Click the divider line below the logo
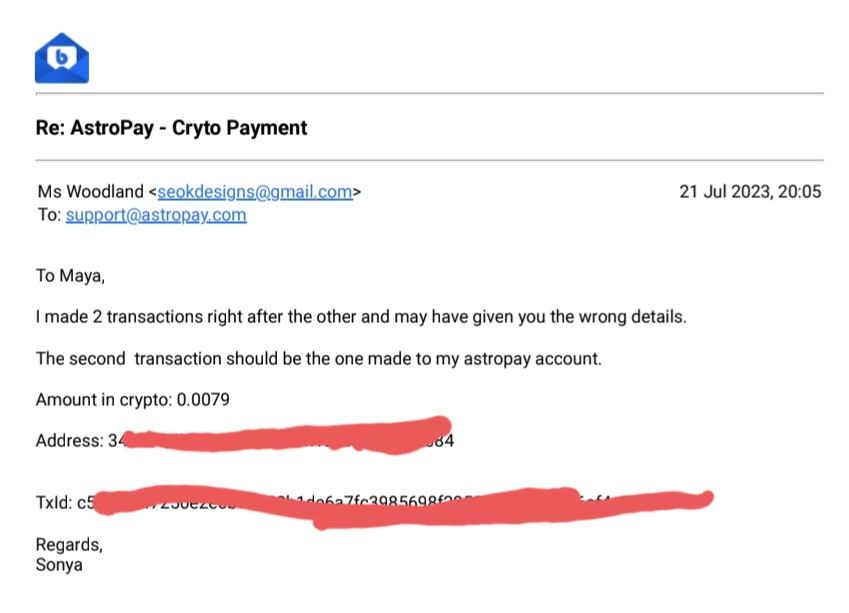The height and width of the screenshot is (613, 849). [x=429, y=94]
